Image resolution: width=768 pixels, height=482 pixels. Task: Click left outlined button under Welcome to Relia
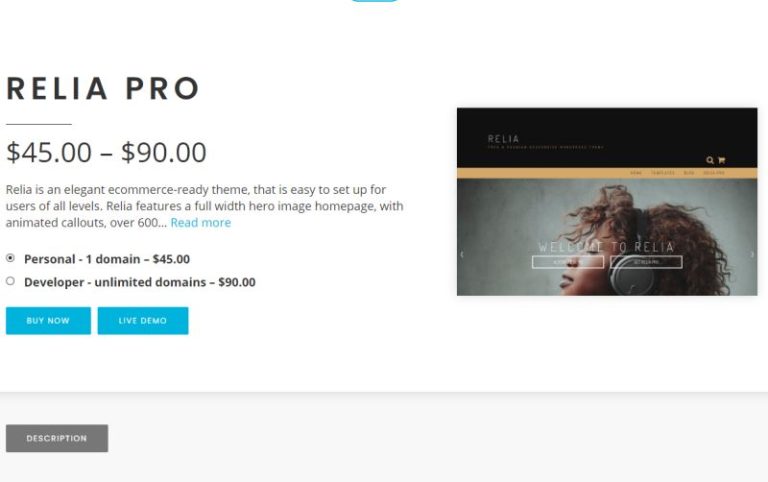pyautogui.click(x=568, y=262)
